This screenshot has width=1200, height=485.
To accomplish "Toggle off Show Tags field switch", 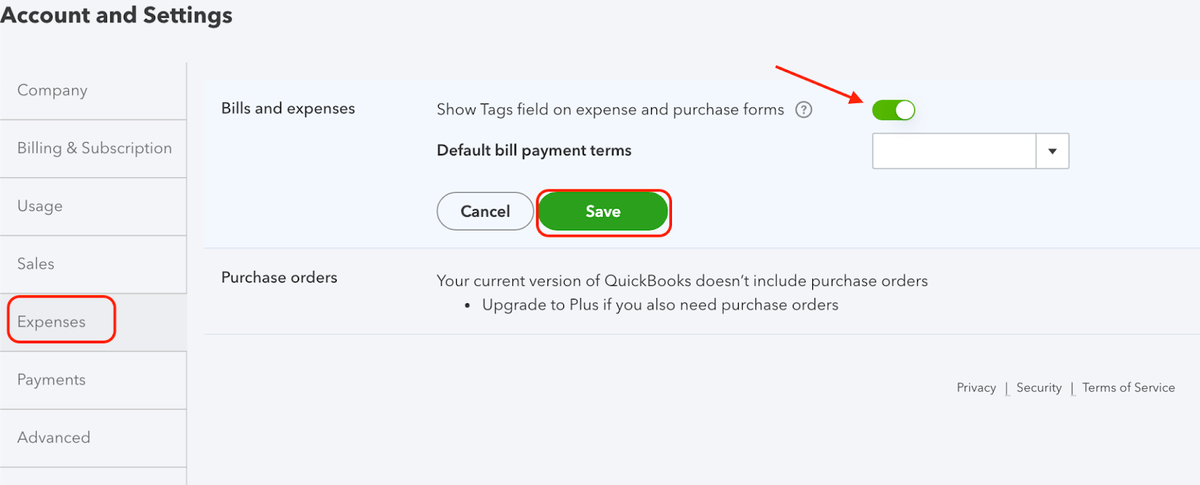I will tap(894, 110).
